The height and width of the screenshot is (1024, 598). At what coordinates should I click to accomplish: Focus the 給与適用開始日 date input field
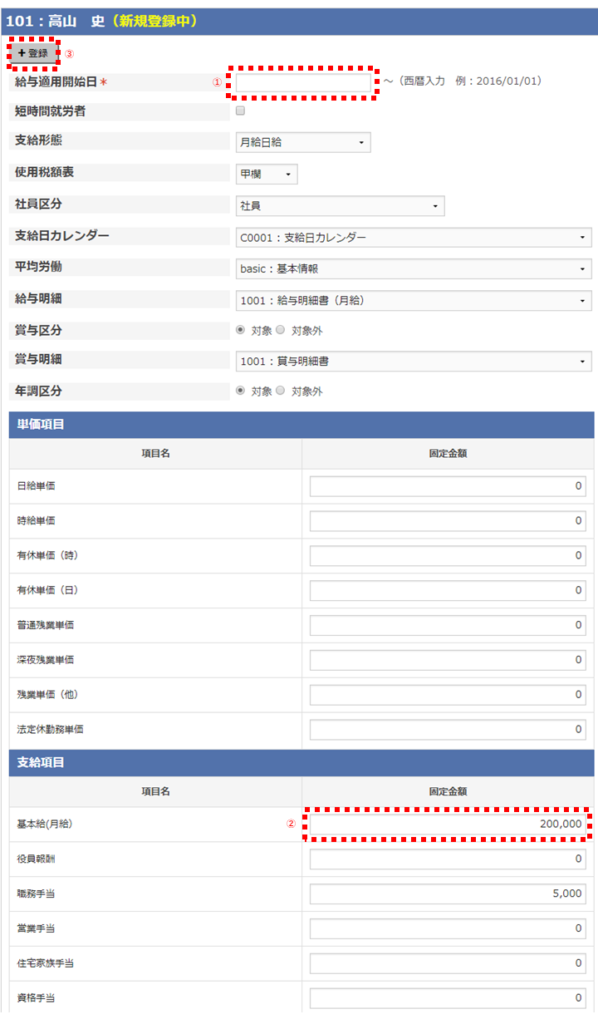point(303,83)
